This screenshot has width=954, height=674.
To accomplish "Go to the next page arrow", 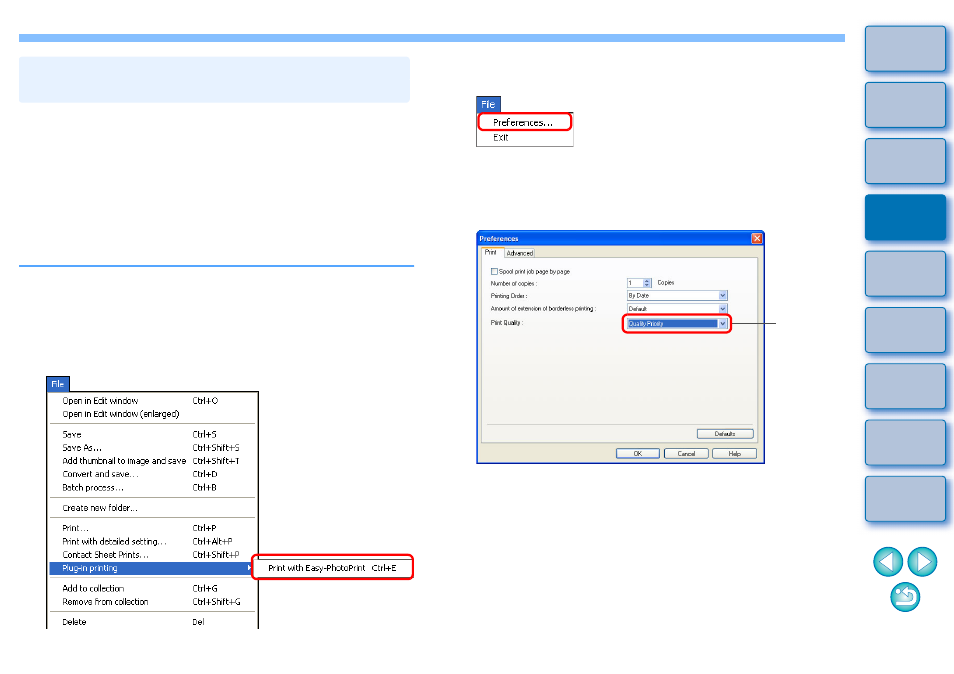I will pos(922,561).
